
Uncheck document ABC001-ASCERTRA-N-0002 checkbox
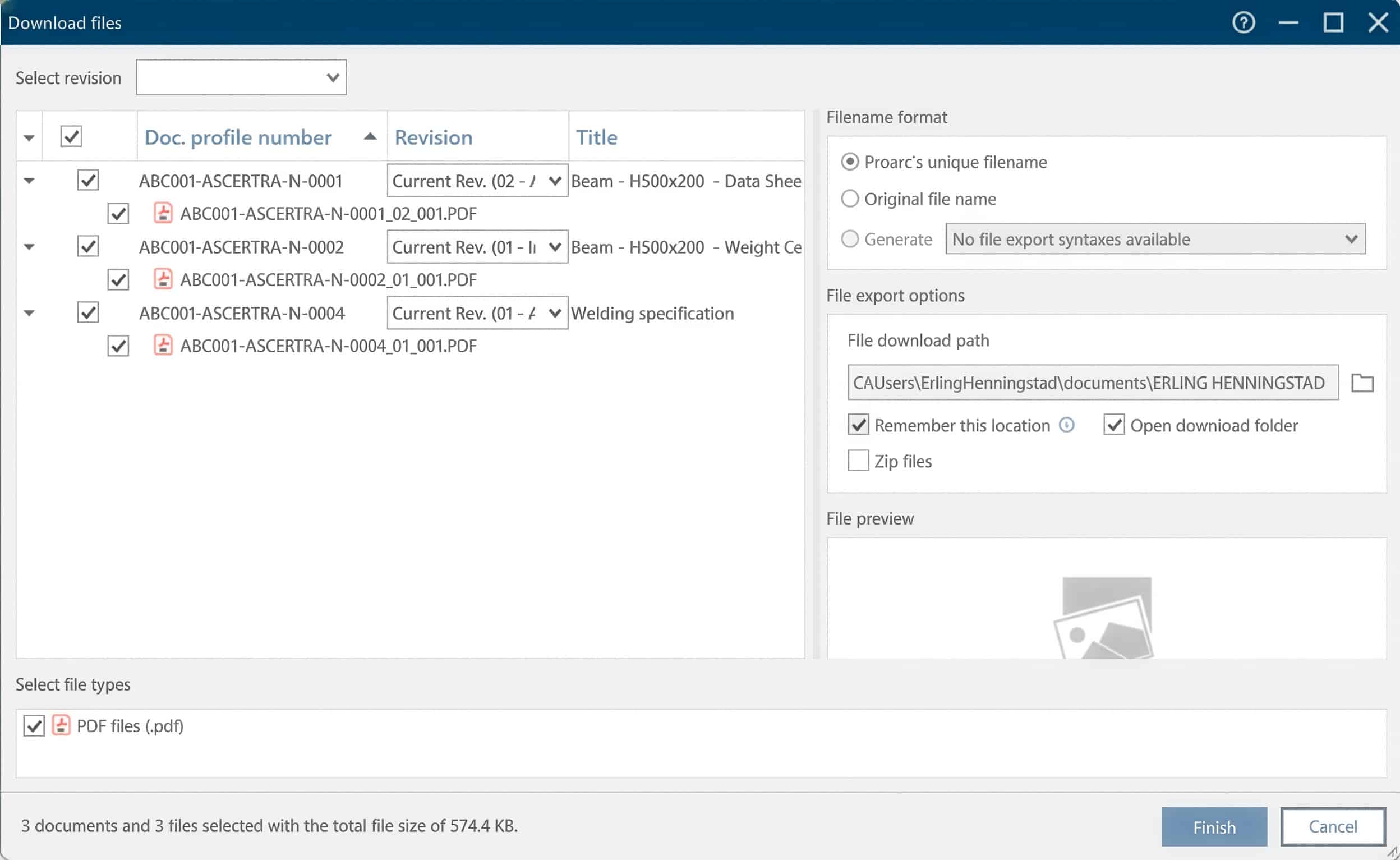[87, 246]
